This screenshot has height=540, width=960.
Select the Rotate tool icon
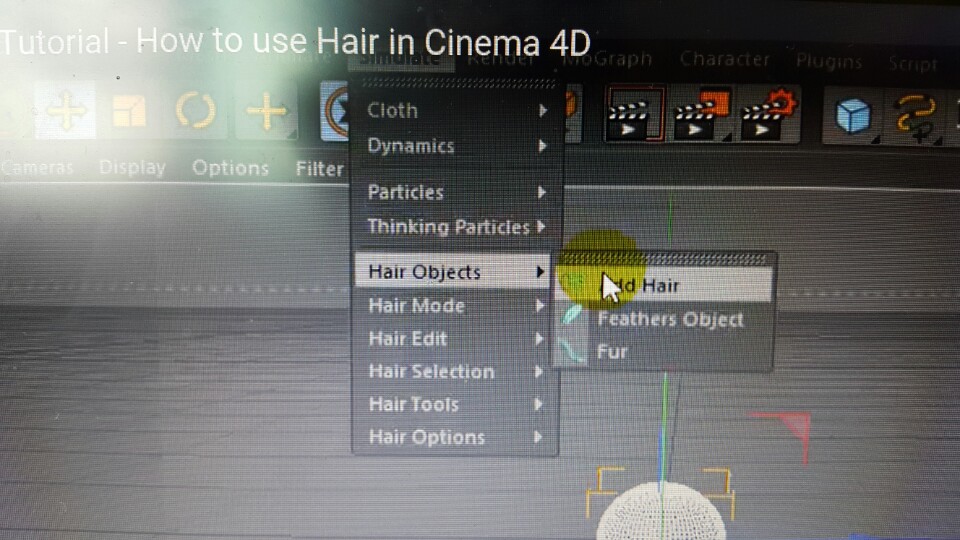pyautogui.click(x=196, y=111)
